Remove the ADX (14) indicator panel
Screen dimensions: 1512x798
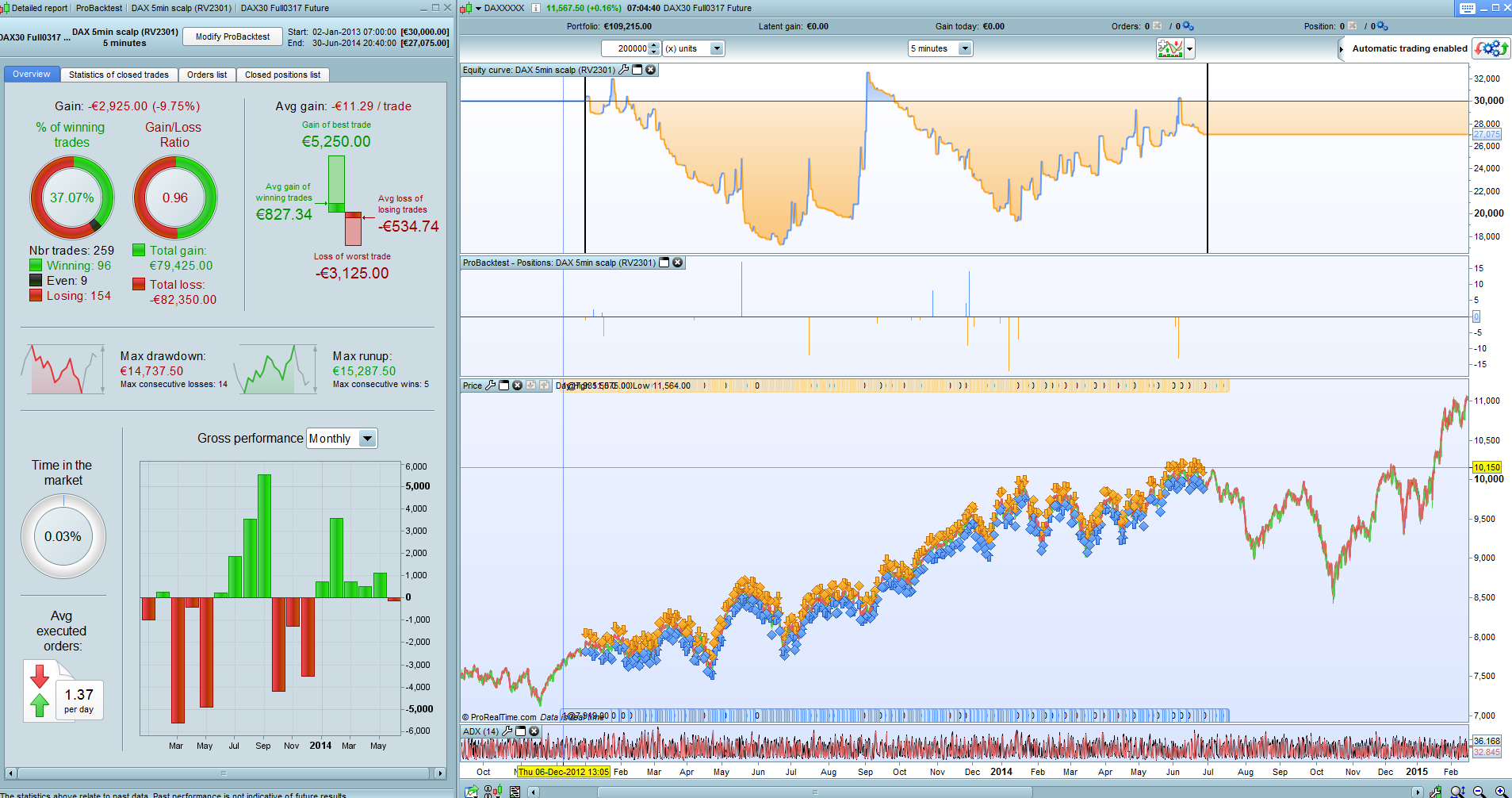pyautogui.click(x=534, y=731)
